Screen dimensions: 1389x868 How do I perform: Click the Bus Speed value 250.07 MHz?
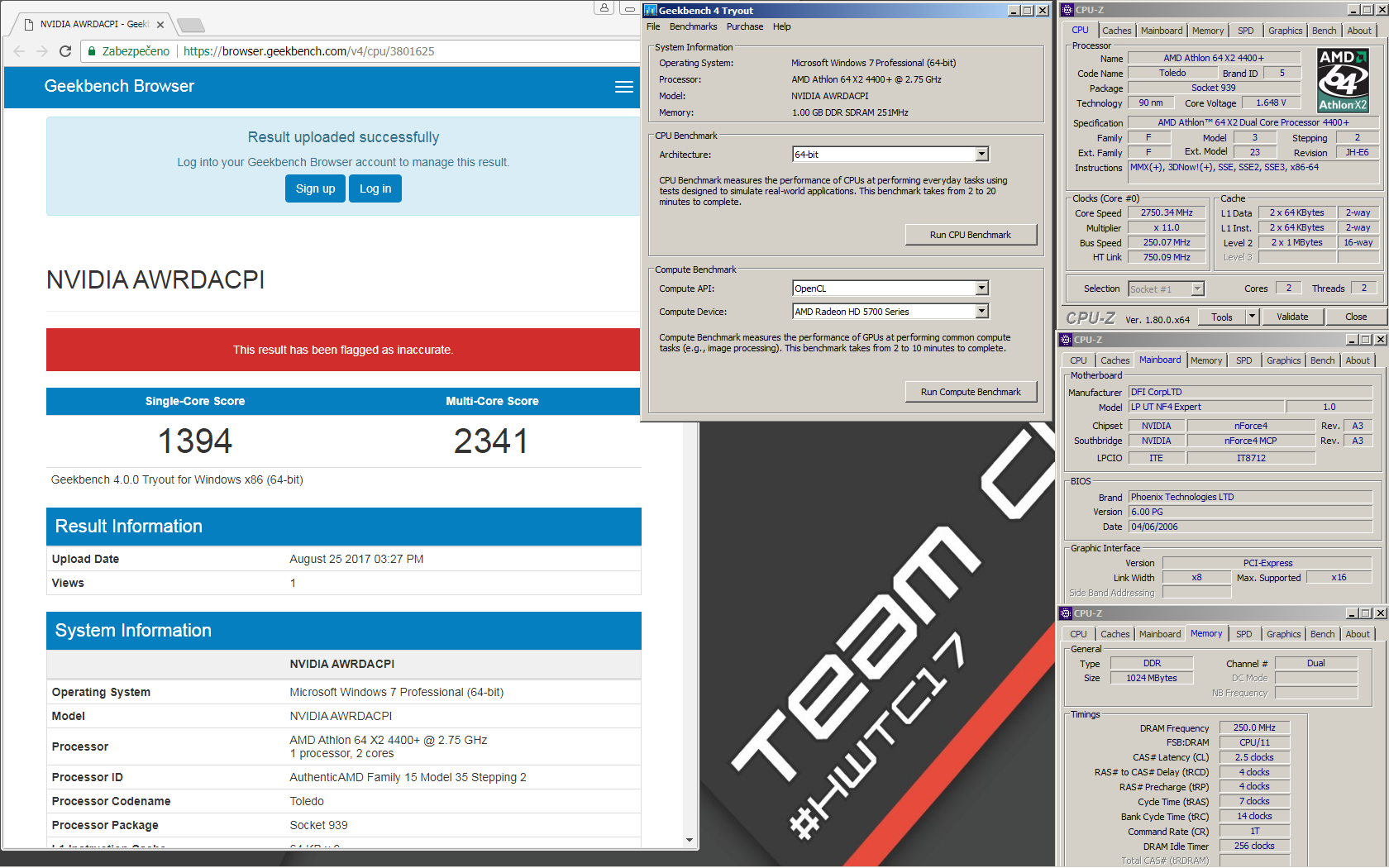(1167, 242)
